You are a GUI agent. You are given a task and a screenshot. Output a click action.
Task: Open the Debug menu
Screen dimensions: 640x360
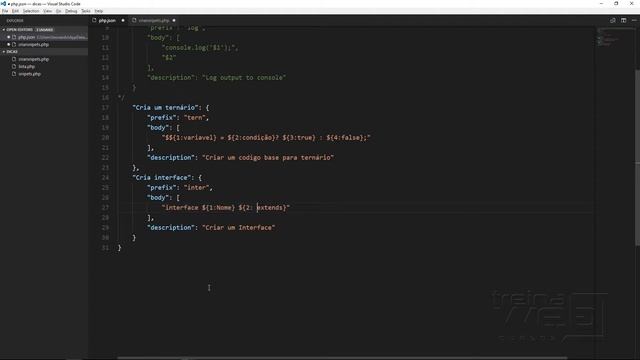(71, 11)
